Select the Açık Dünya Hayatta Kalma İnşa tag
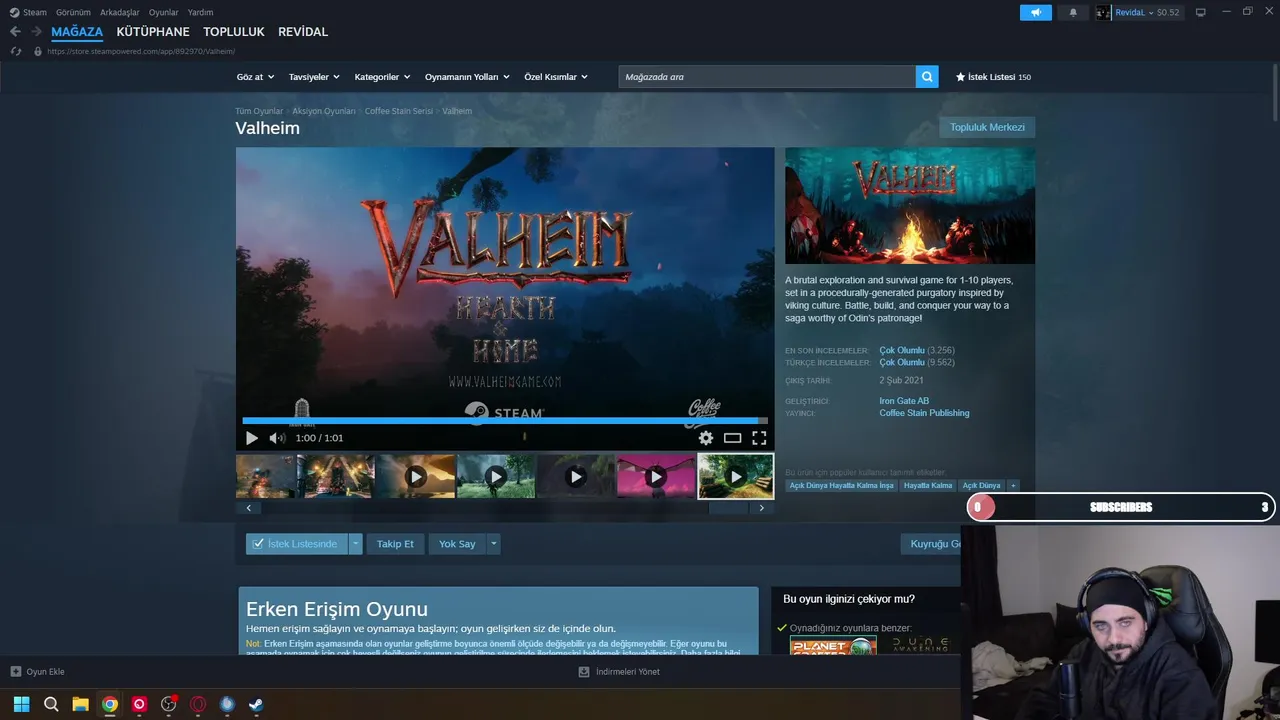The width and height of the screenshot is (1280, 720). (841, 485)
